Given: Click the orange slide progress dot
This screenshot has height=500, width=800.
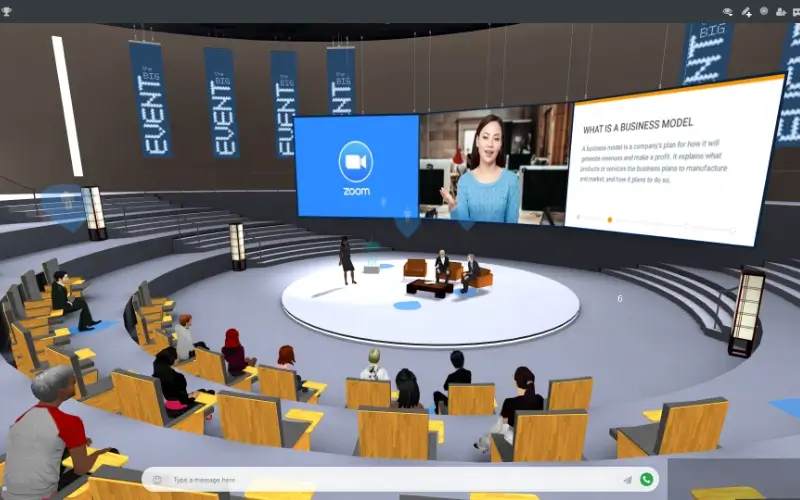Looking at the screenshot, I should 609,220.
